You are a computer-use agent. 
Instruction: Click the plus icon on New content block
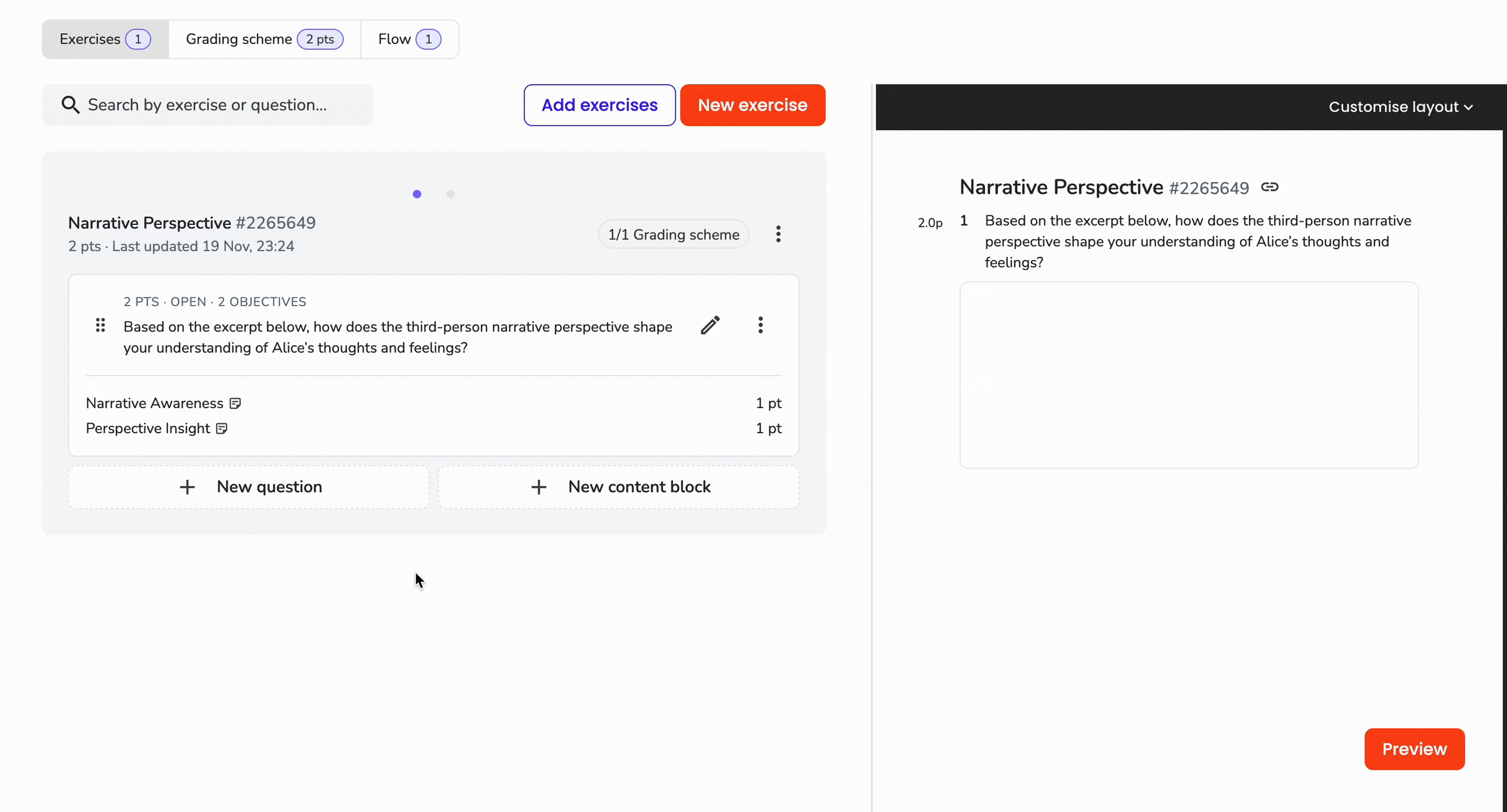click(x=539, y=487)
